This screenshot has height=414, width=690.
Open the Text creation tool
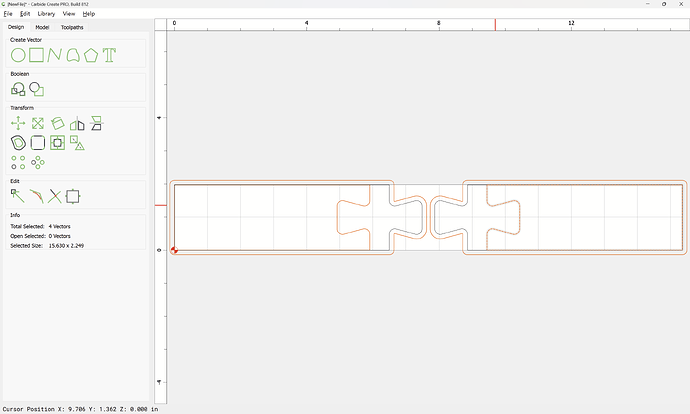pos(109,55)
